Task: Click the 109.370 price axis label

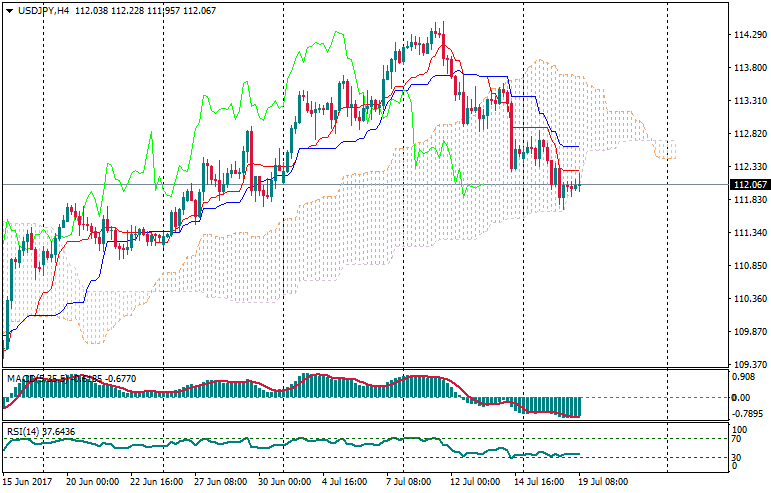Action: point(749,365)
